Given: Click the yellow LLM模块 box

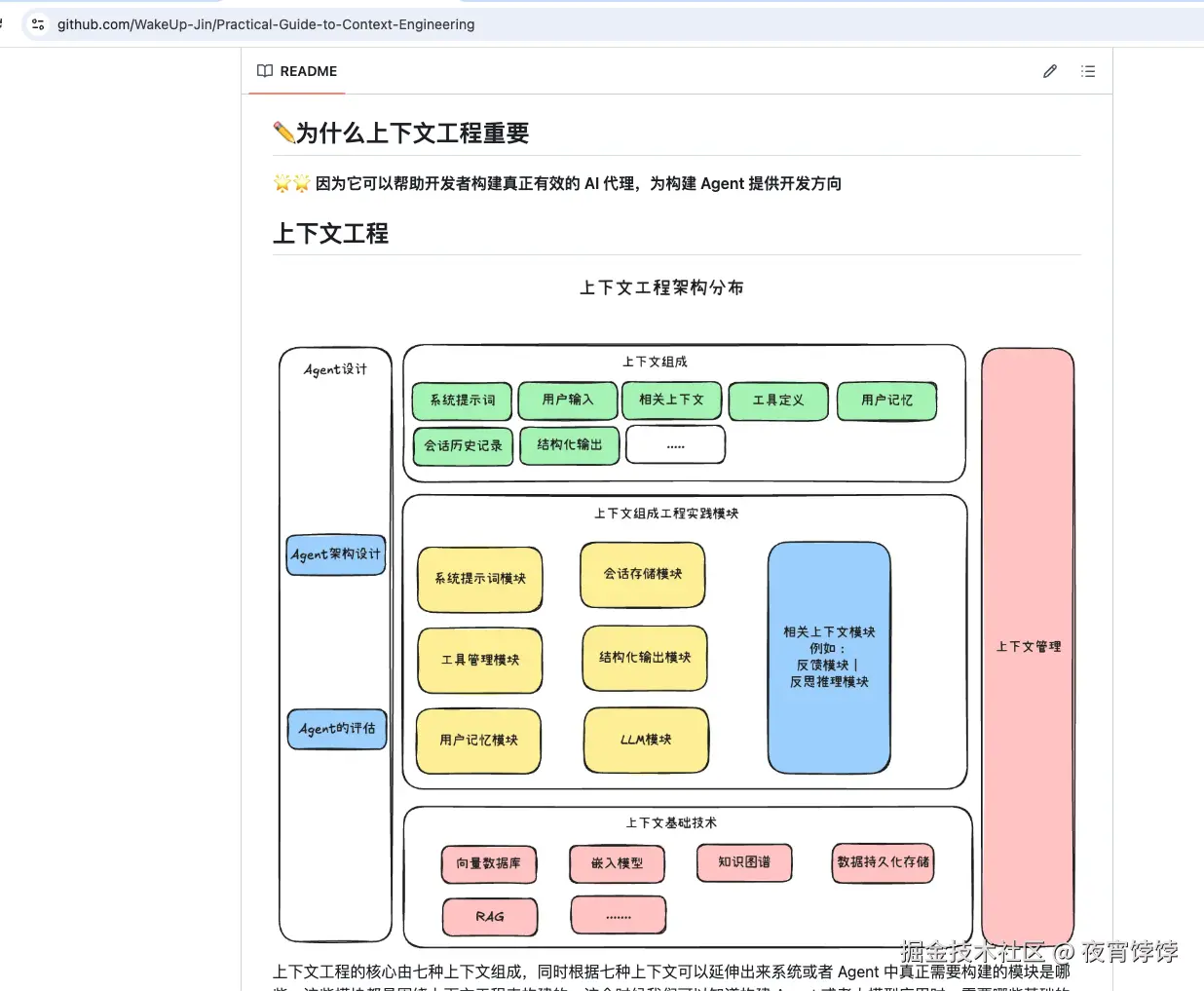Looking at the screenshot, I should coord(646,741).
